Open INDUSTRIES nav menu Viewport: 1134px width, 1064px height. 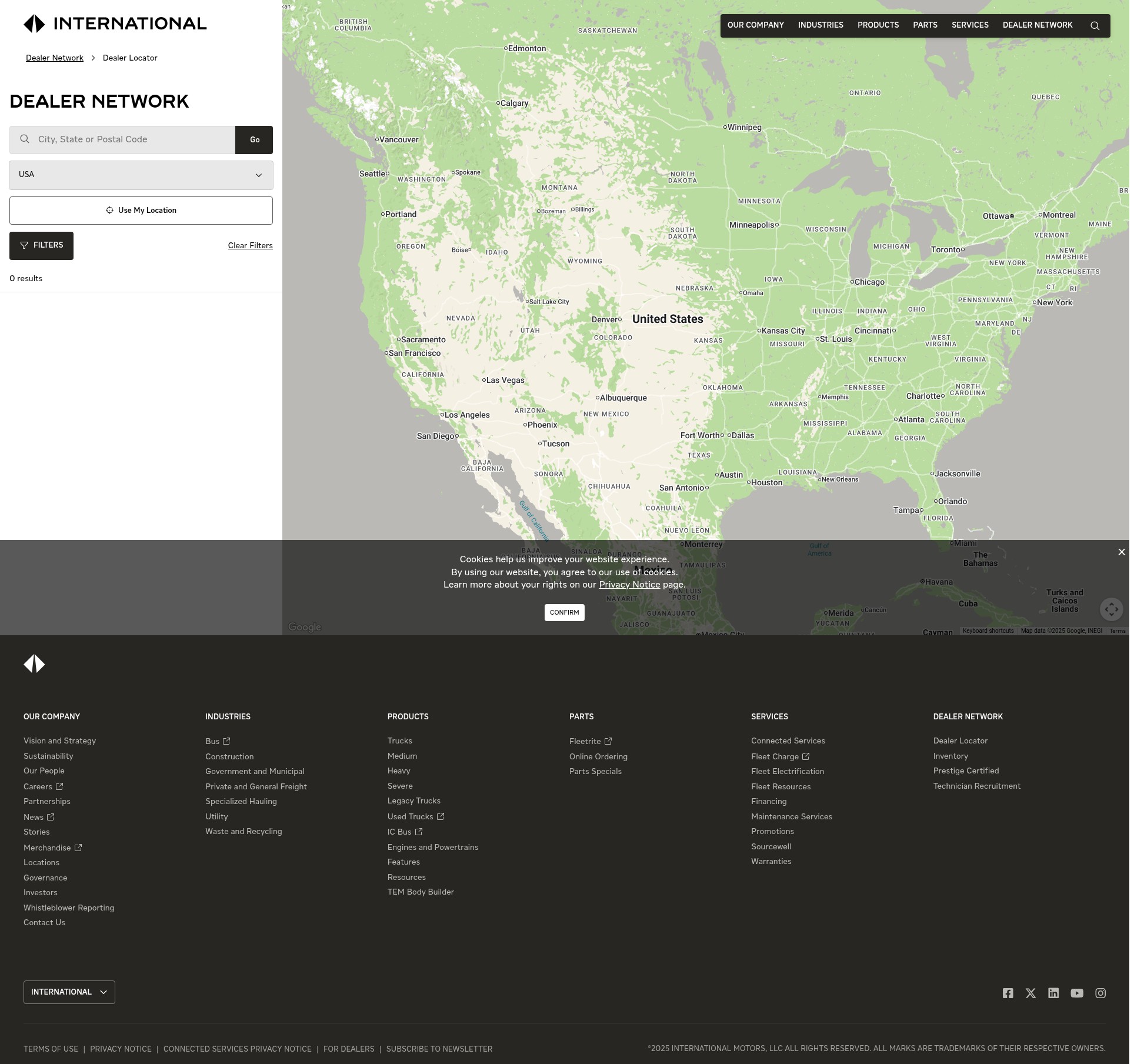[821, 25]
